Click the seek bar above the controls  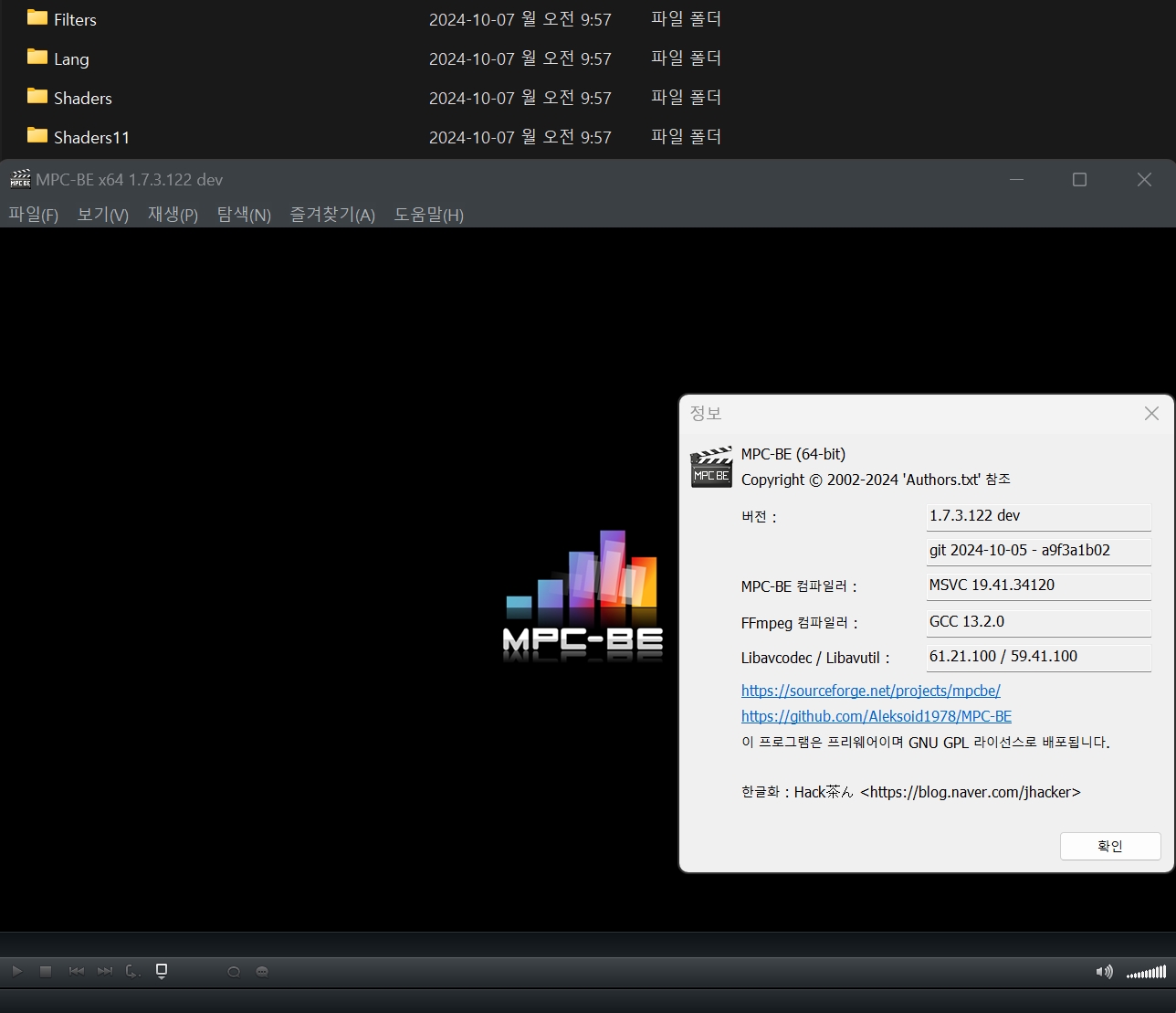pos(588,944)
